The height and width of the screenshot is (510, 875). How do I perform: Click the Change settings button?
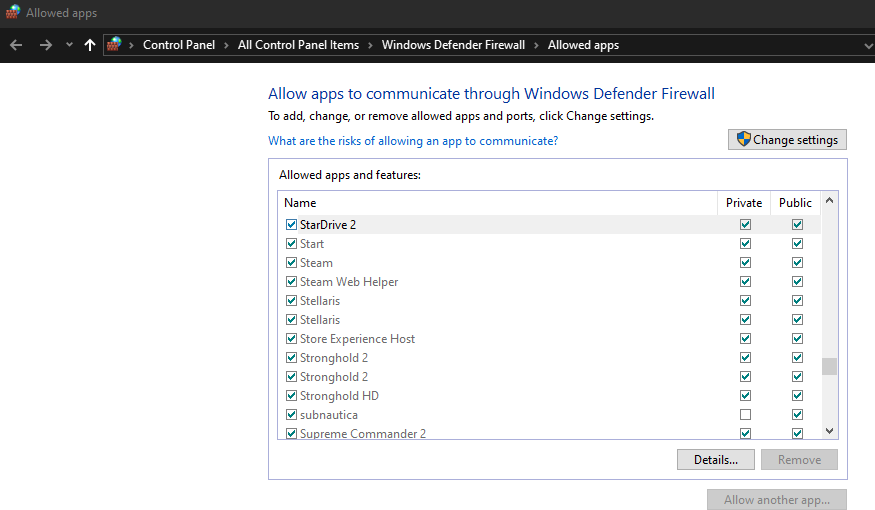coord(787,140)
